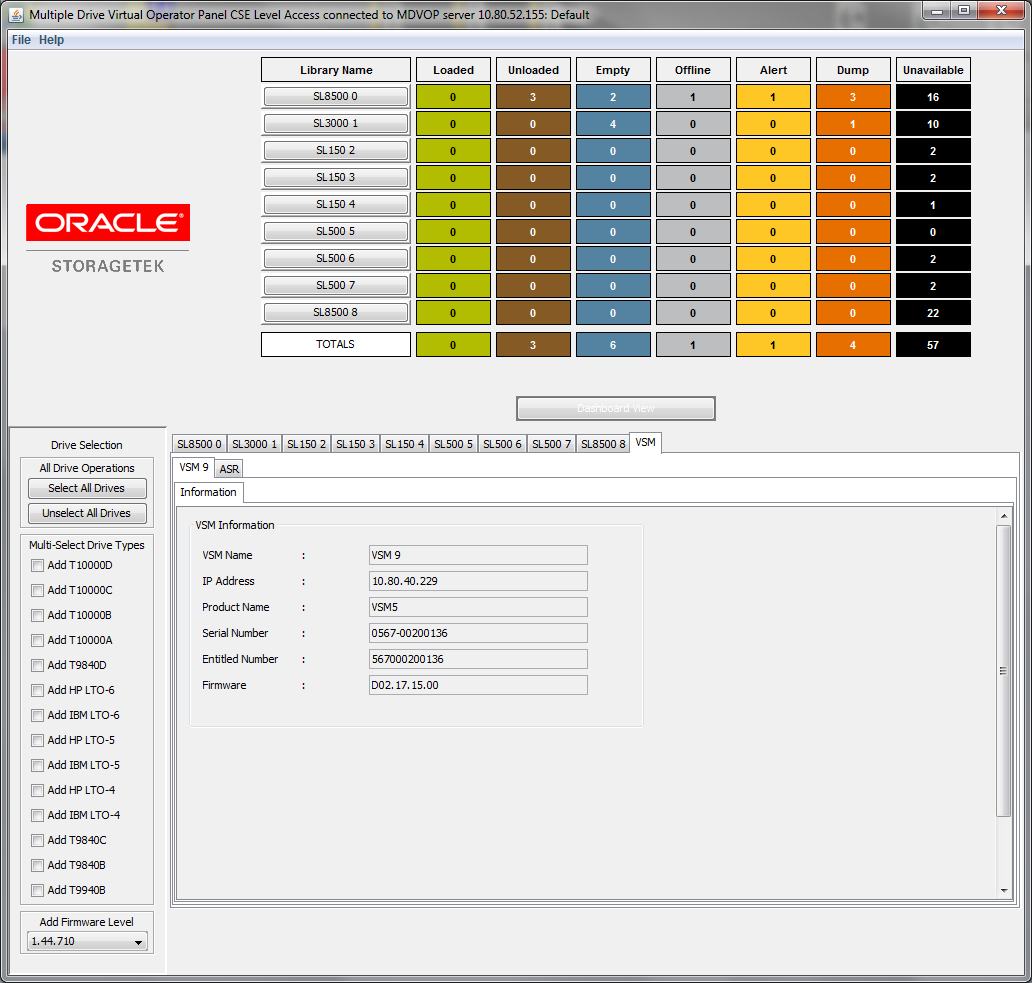Switch to the SL500 6 tab
Image resolution: width=1032 pixels, height=983 pixels.
(x=502, y=444)
